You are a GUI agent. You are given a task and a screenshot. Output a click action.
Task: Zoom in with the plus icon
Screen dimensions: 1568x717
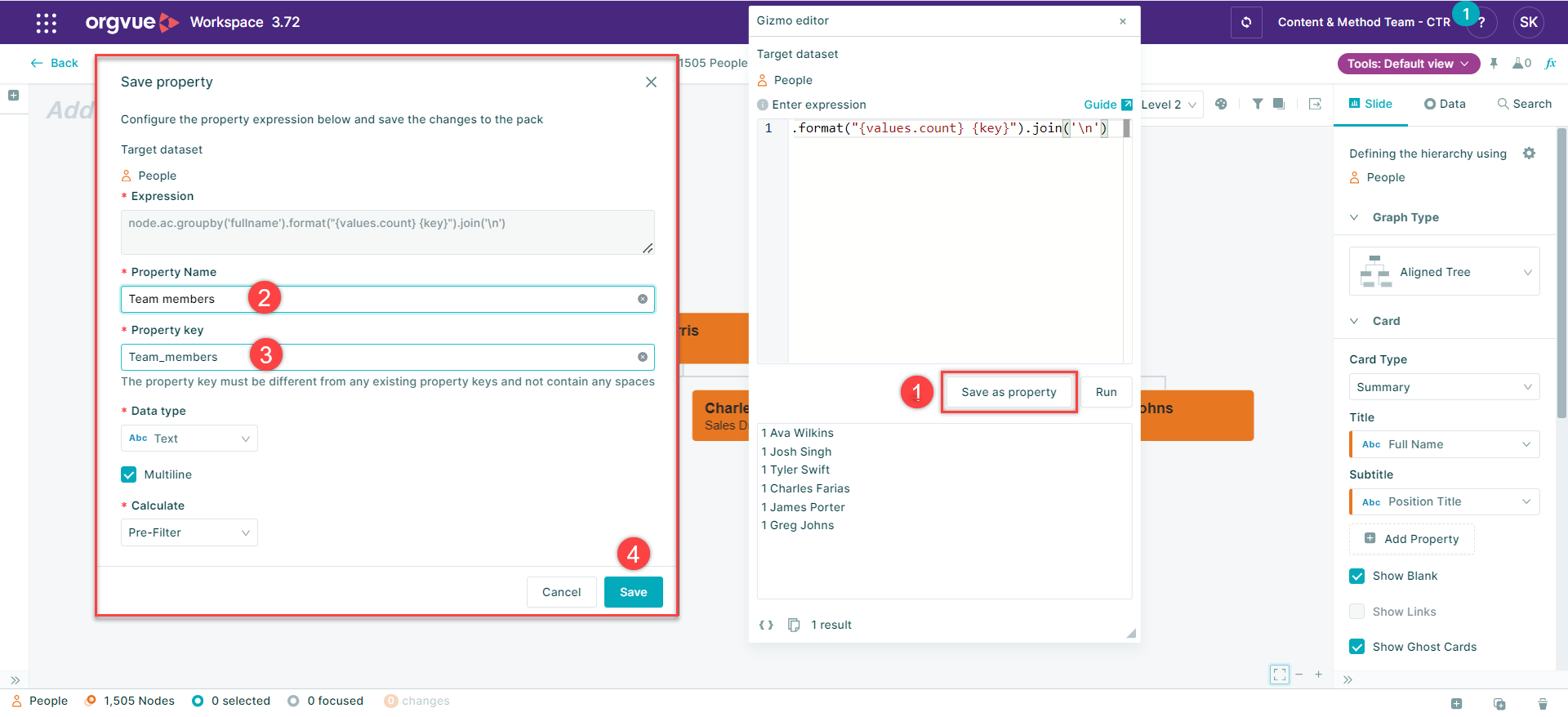point(1319,675)
